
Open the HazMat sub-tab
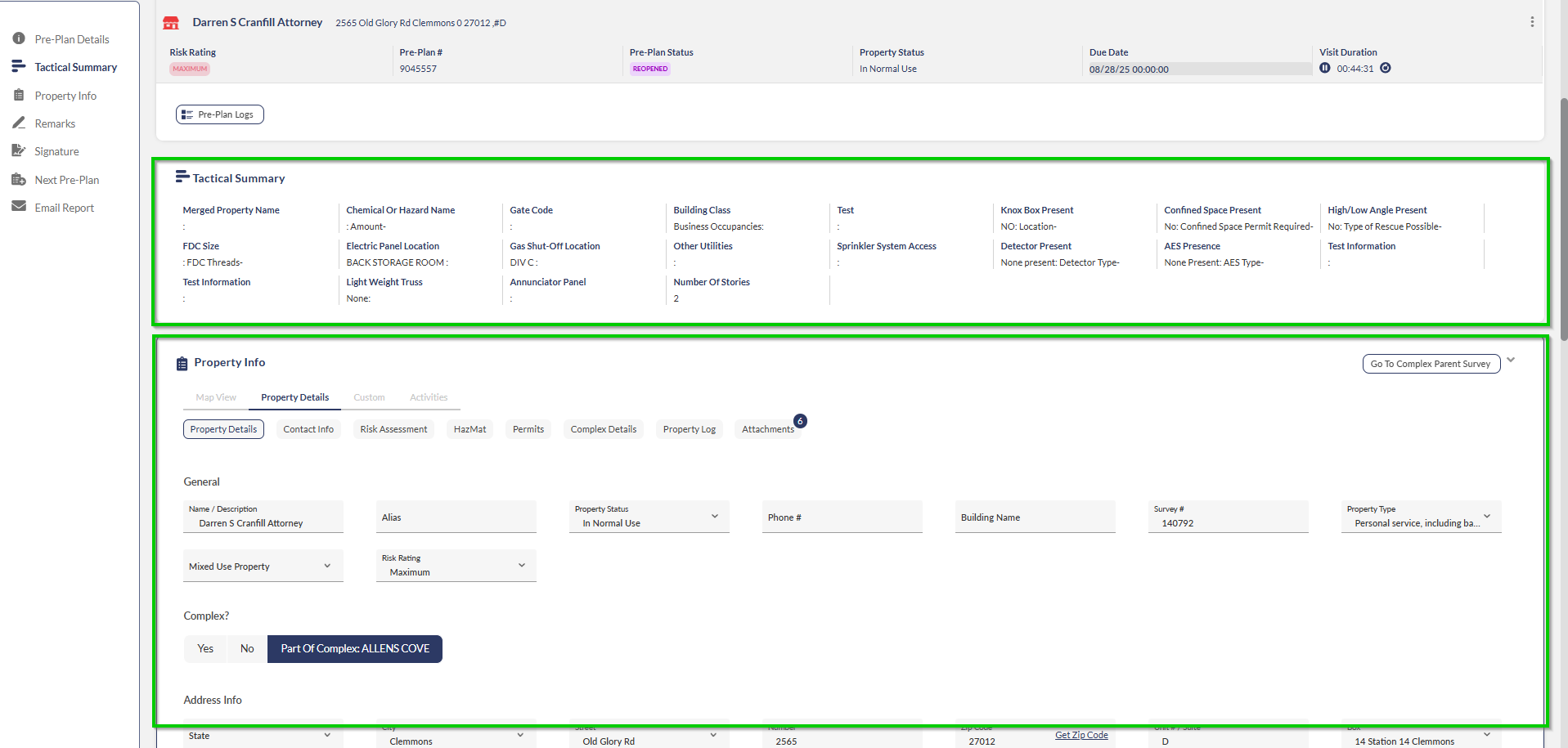pyautogui.click(x=470, y=430)
